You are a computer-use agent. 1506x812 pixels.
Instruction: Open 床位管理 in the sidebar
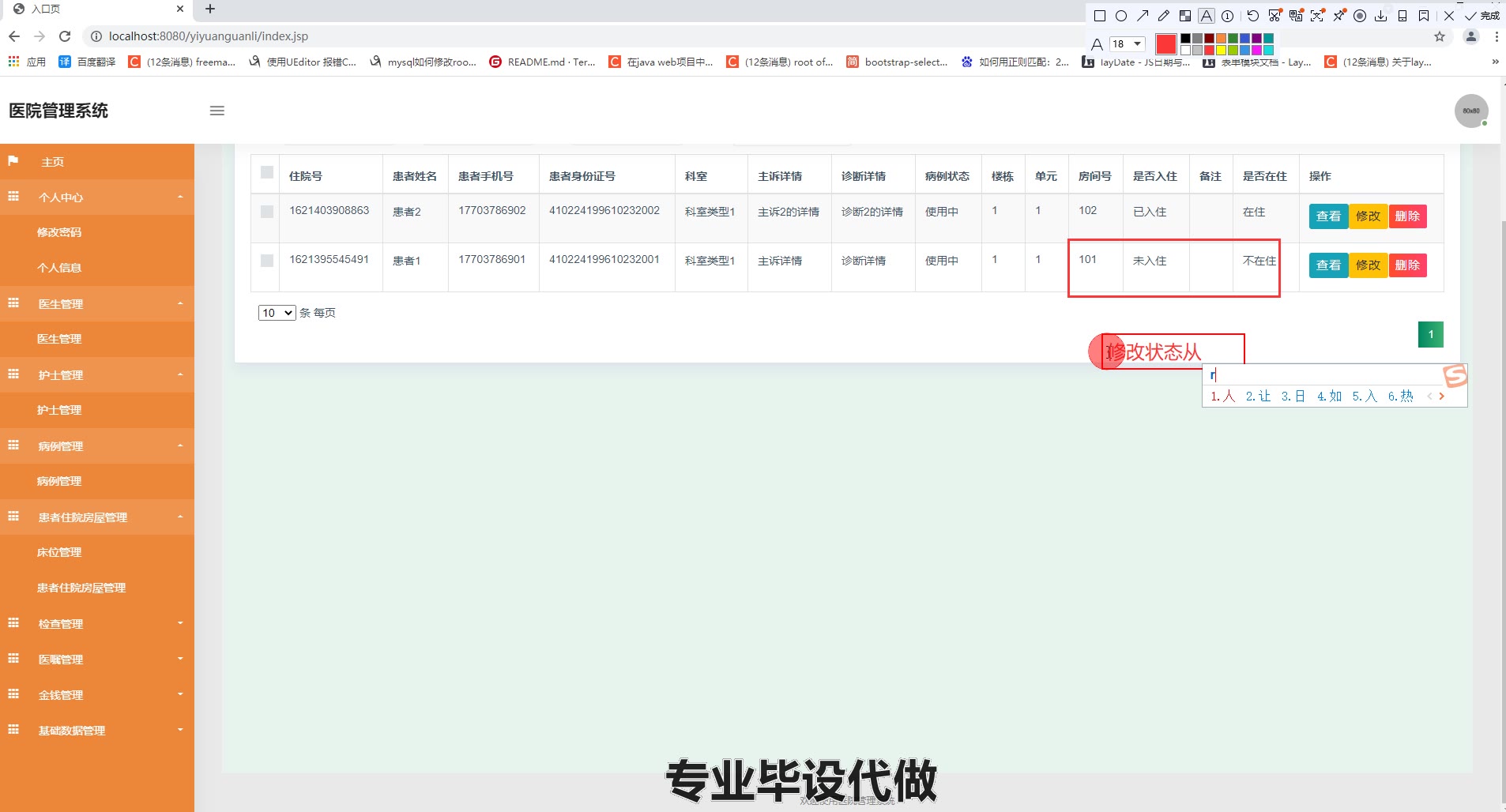[x=59, y=552]
